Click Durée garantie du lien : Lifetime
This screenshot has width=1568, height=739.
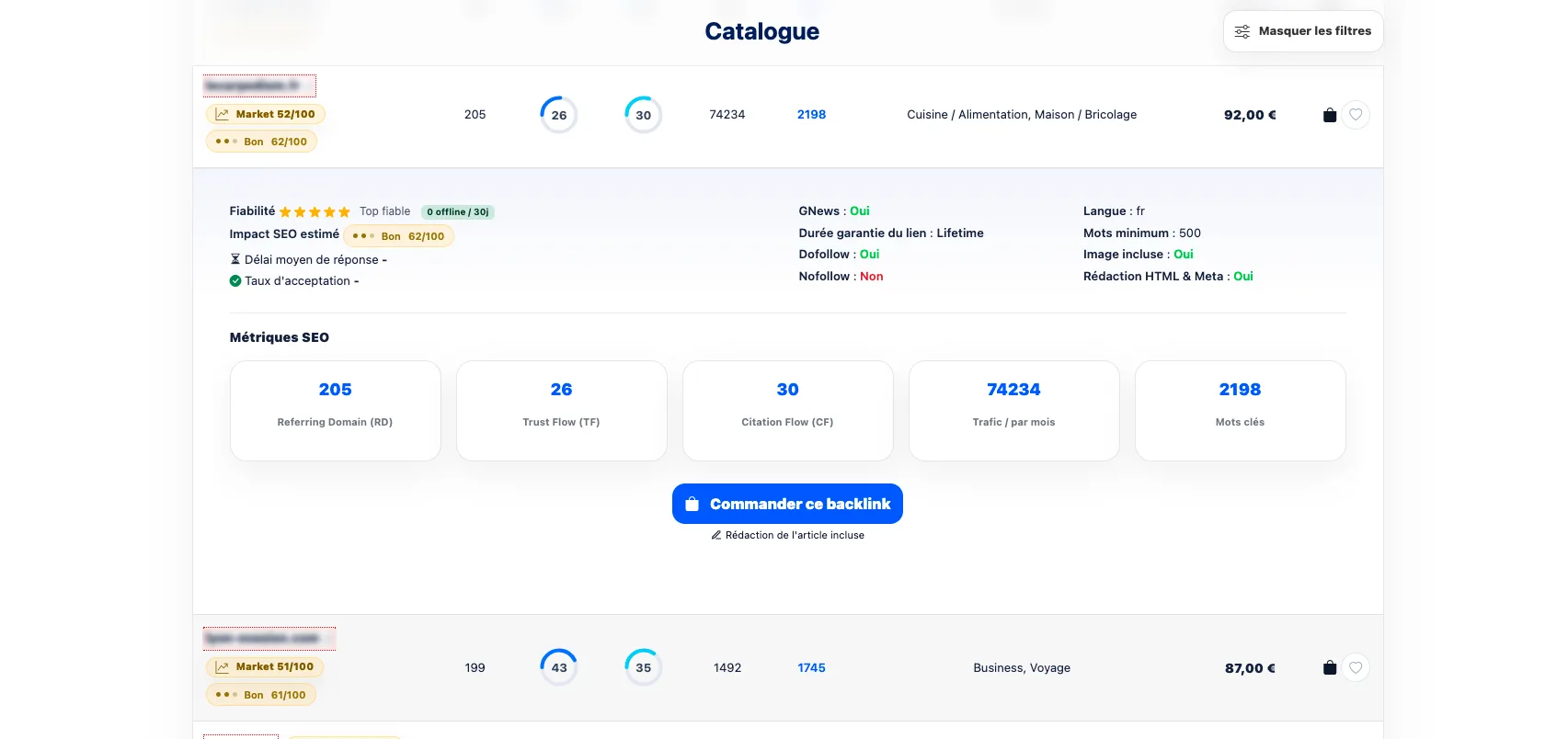point(891,233)
